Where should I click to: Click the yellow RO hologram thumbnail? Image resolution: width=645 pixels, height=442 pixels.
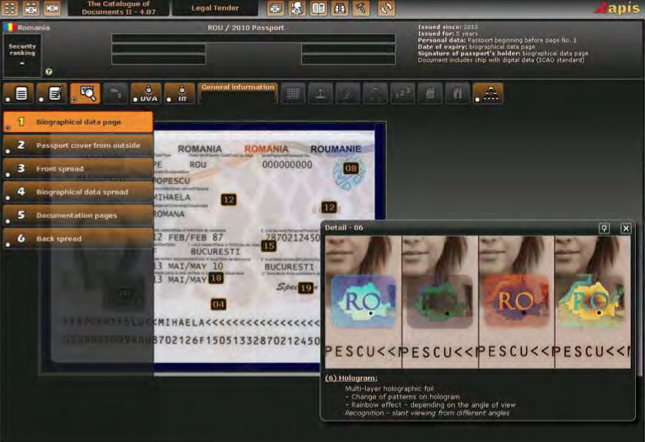[593, 302]
